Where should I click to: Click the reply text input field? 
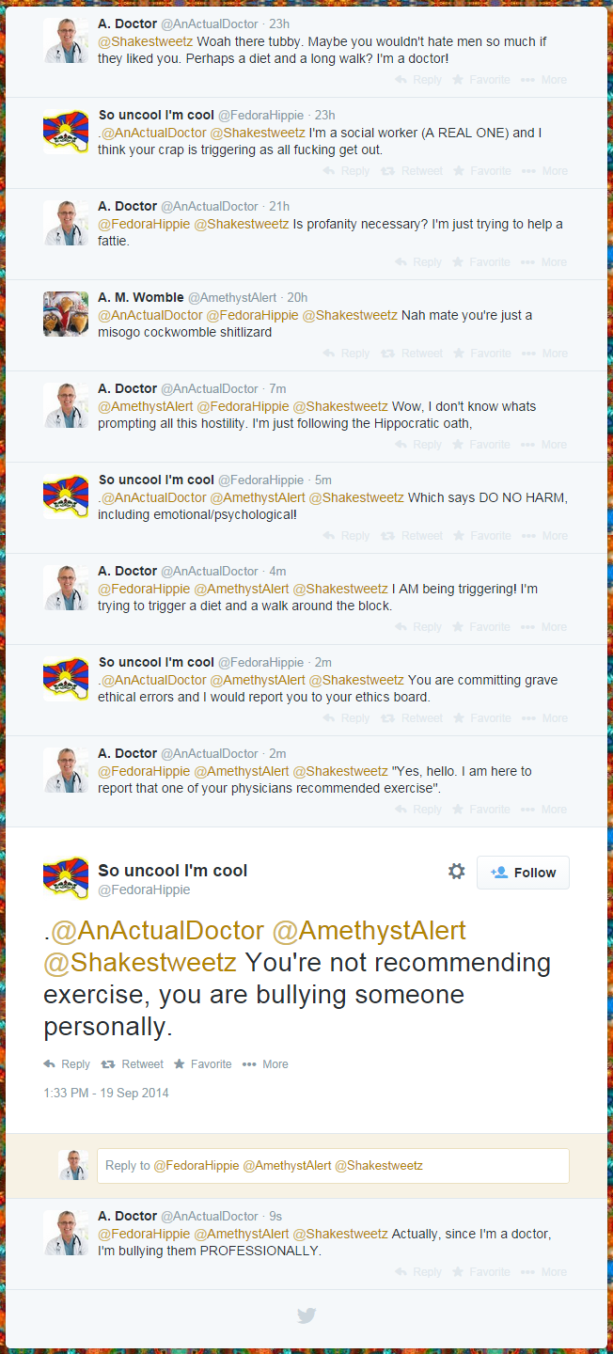pyautogui.click(x=333, y=1165)
